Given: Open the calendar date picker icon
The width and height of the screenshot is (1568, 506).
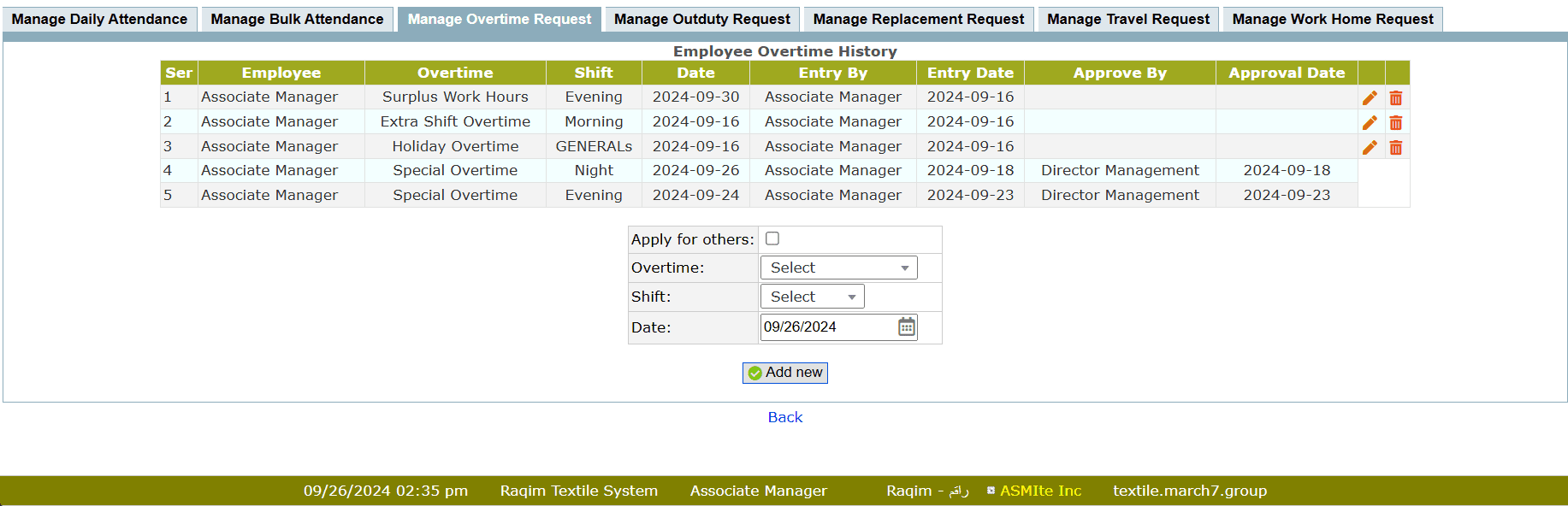Looking at the screenshot, I should [907, 327].
